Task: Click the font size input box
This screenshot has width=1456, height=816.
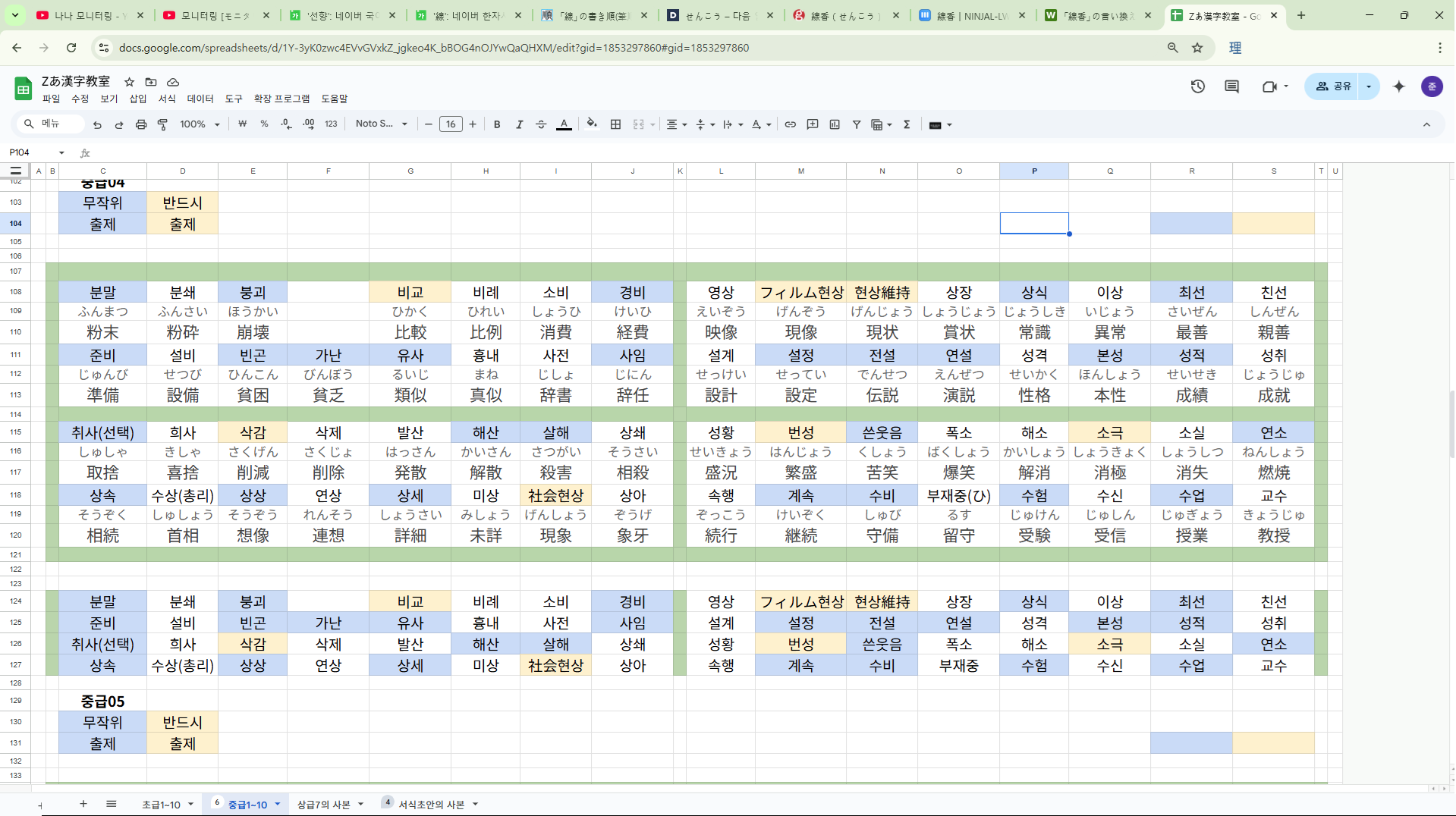Action: click(x=451, y=124)
